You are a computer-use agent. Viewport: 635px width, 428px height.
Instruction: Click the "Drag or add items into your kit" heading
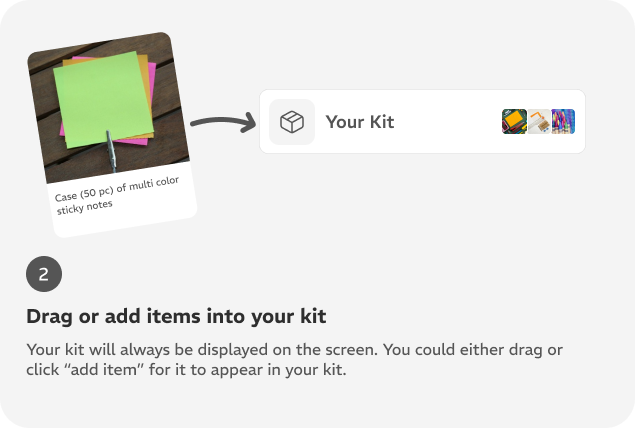[176, 316]
